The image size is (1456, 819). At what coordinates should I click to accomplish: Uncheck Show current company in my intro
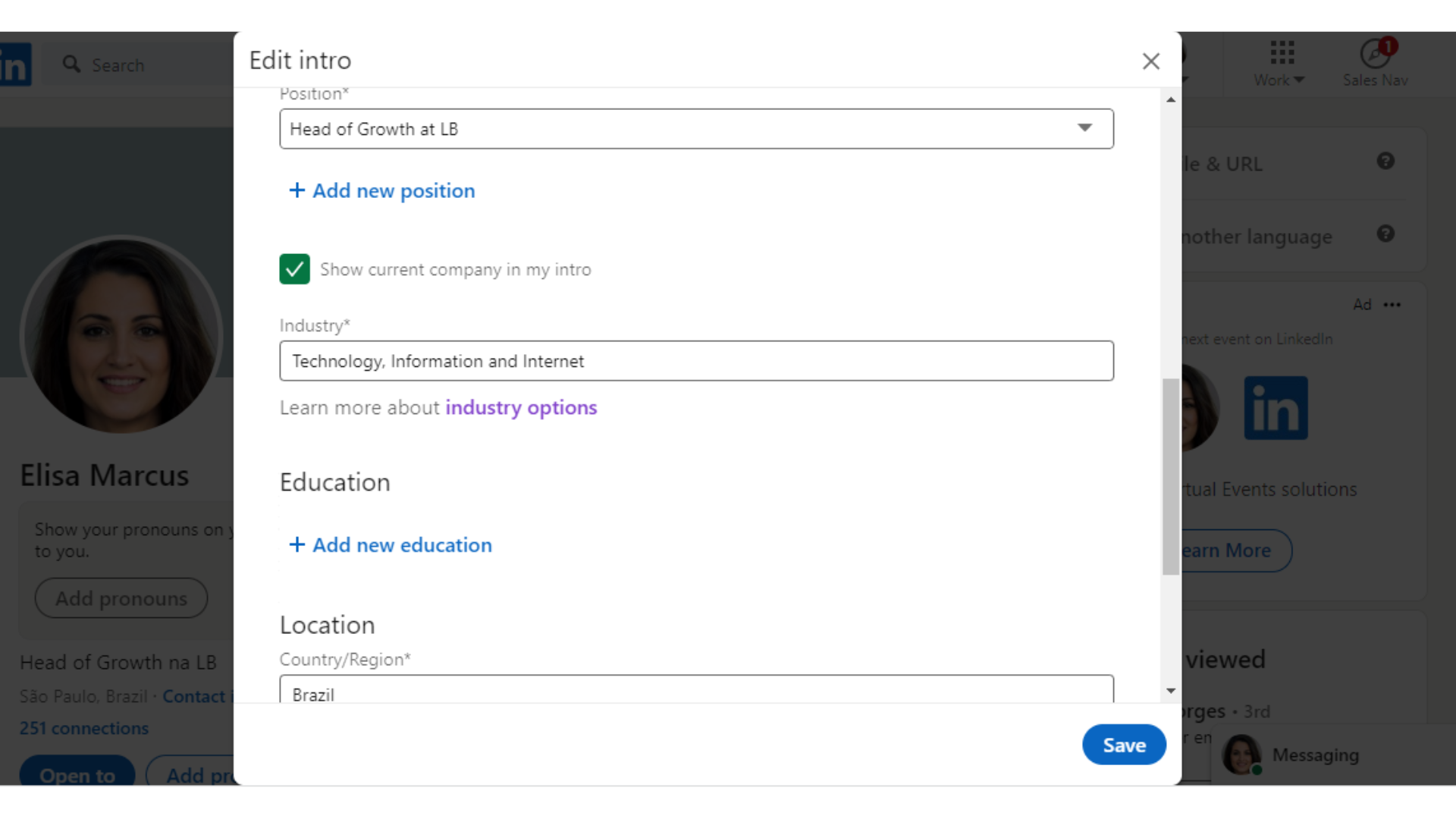(x=294, y=269)
